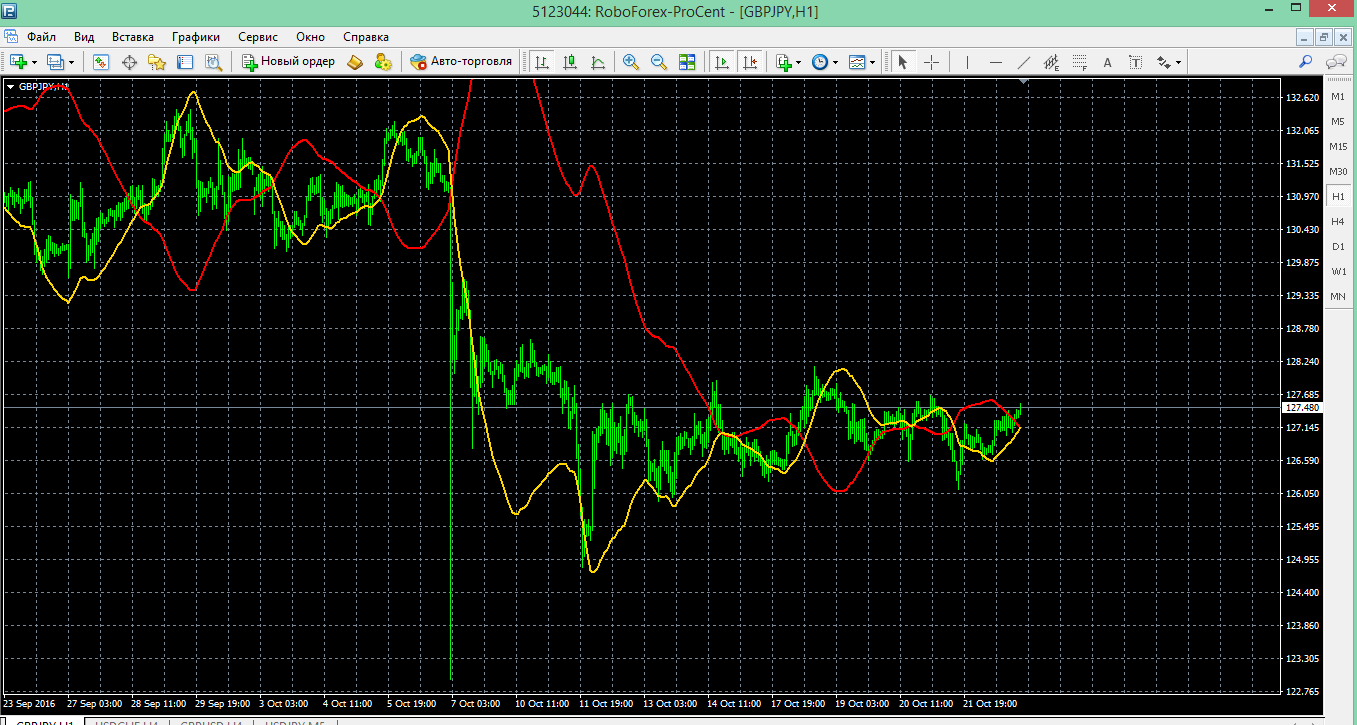The image size is (1357, 725).
Task: Zoom in on the chart
Action: pos(631,62)
